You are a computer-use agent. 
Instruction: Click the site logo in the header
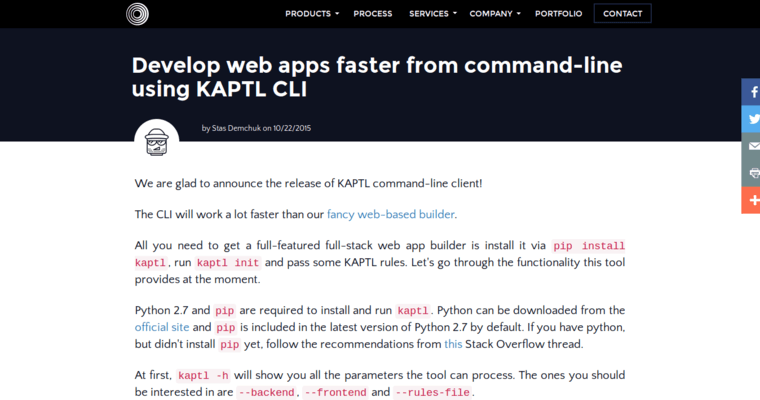click(137, 14)
